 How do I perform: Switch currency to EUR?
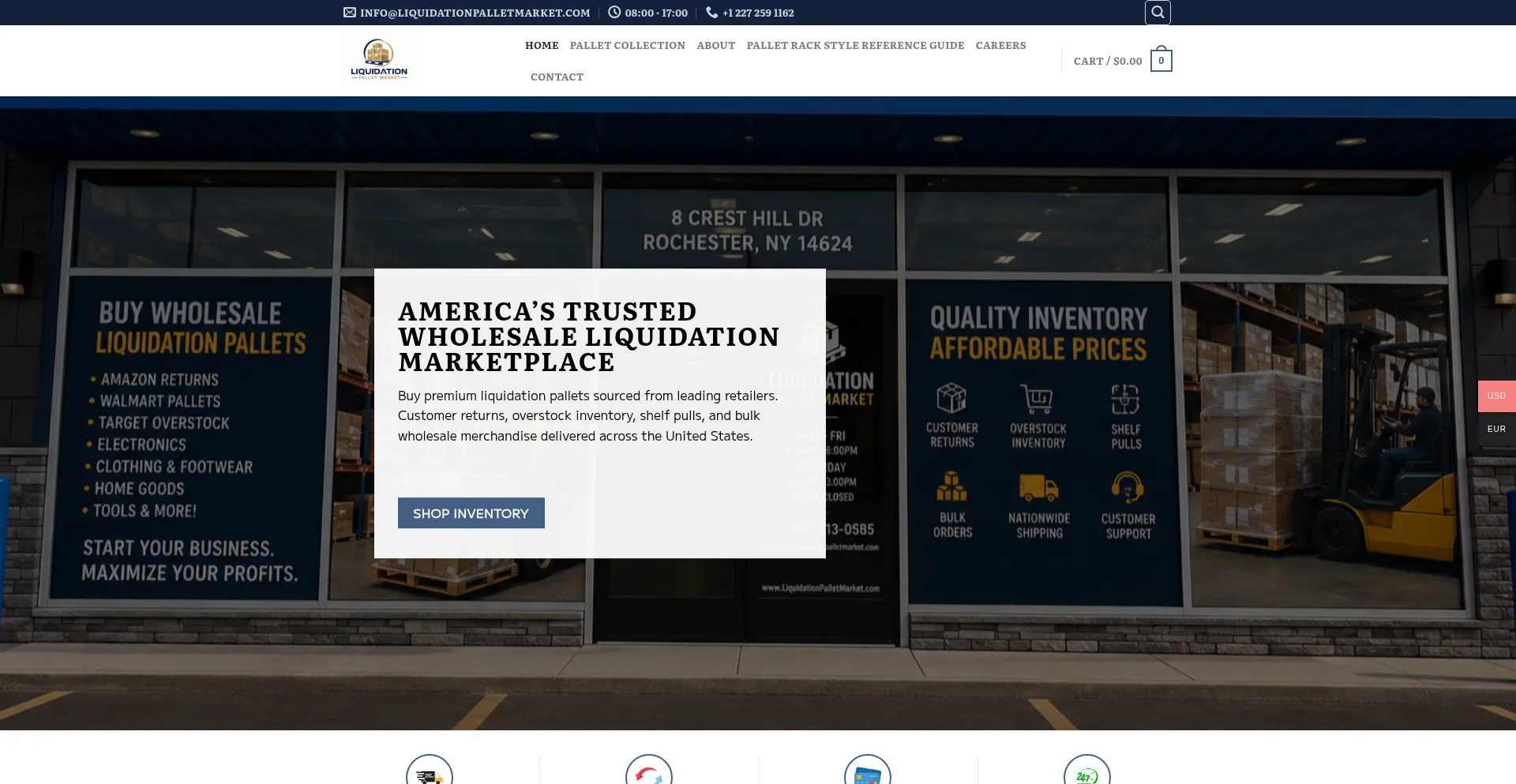pos(1496,429)
